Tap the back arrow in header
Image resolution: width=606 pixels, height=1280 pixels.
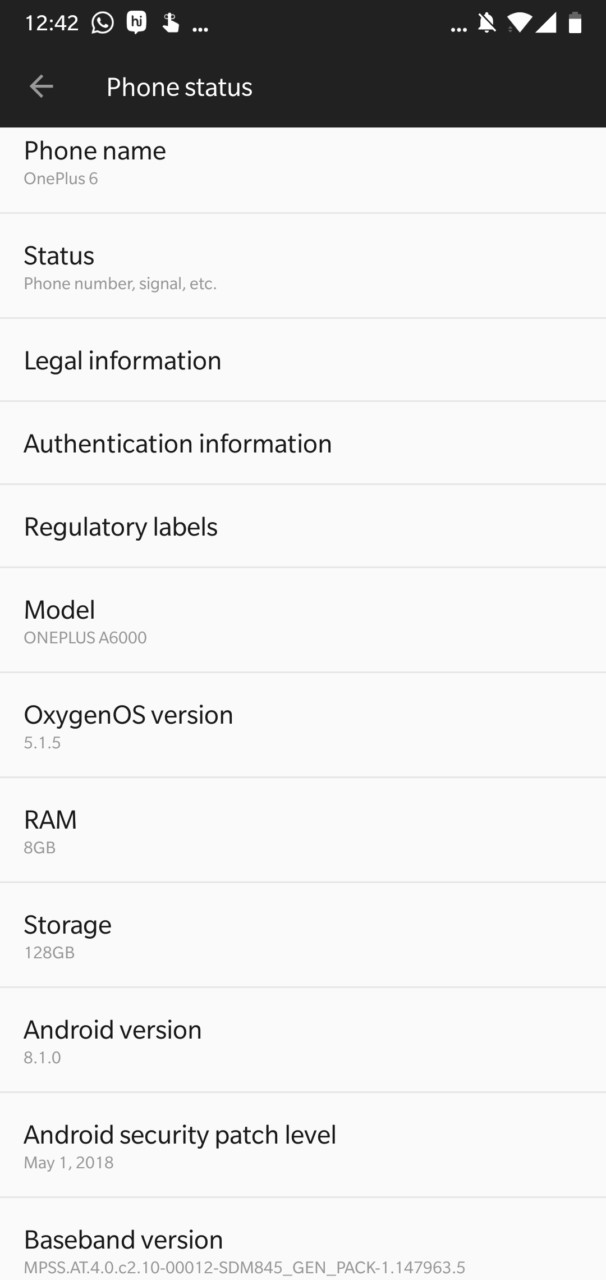41,87
